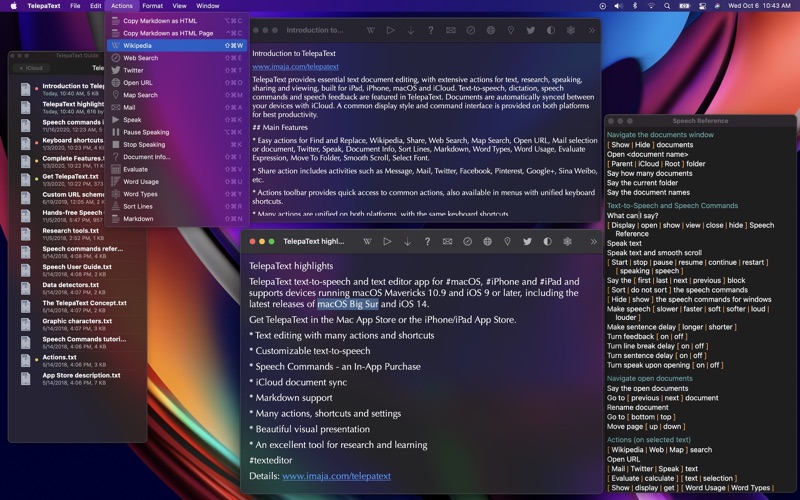Select Twitter in the Actions menu
Image resolution: width=800 pixels, height=500 pixels.
tap(177, 70)
